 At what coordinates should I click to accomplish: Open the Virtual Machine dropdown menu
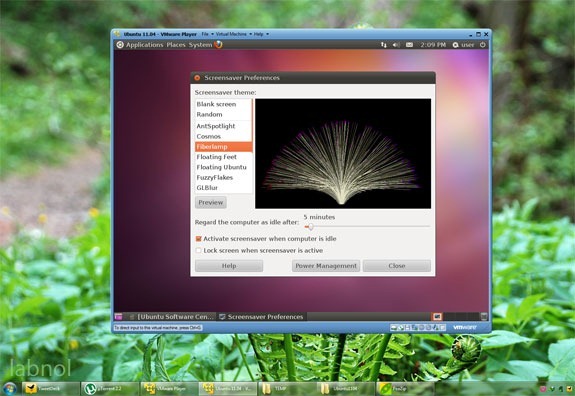pyautogui.click(x=234, y=34)
